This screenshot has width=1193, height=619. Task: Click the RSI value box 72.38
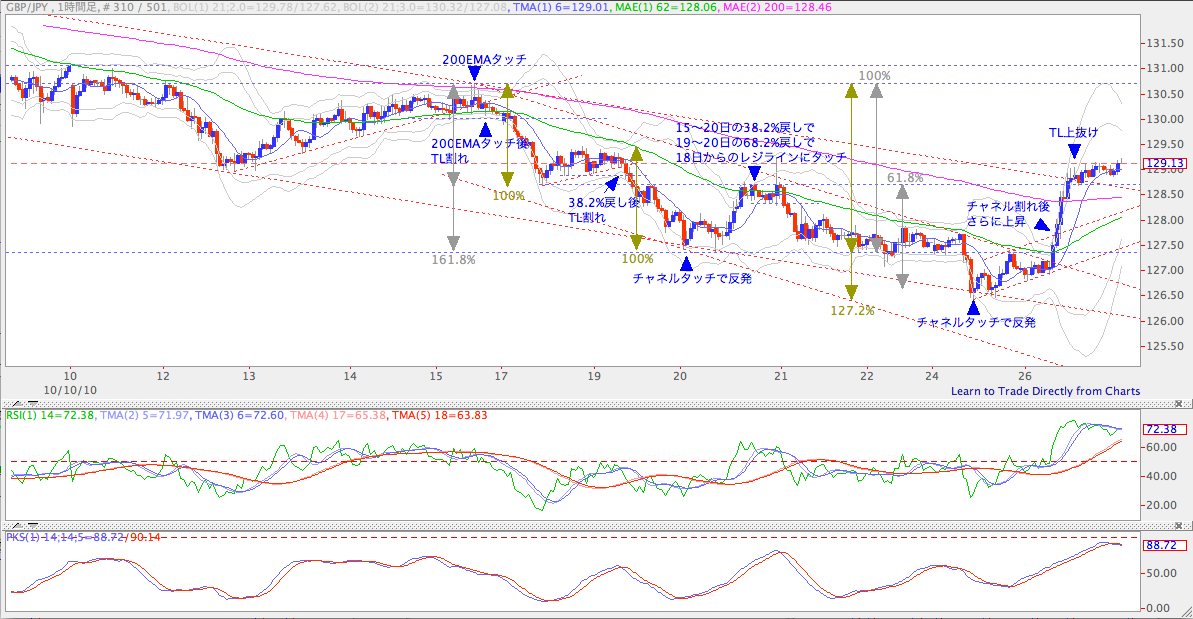click(1165, 429)
